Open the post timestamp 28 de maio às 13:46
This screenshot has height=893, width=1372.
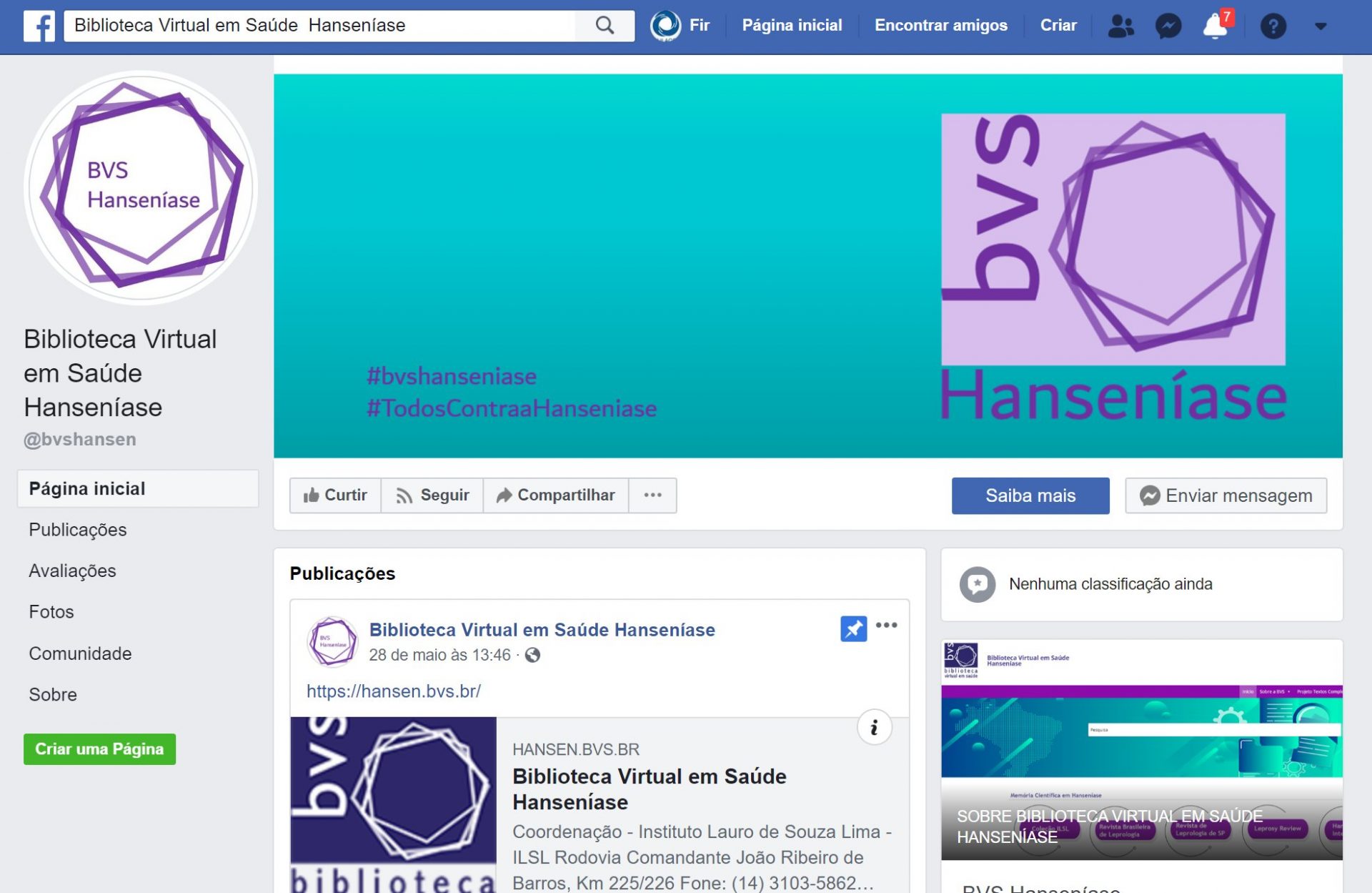click(439, 655)
